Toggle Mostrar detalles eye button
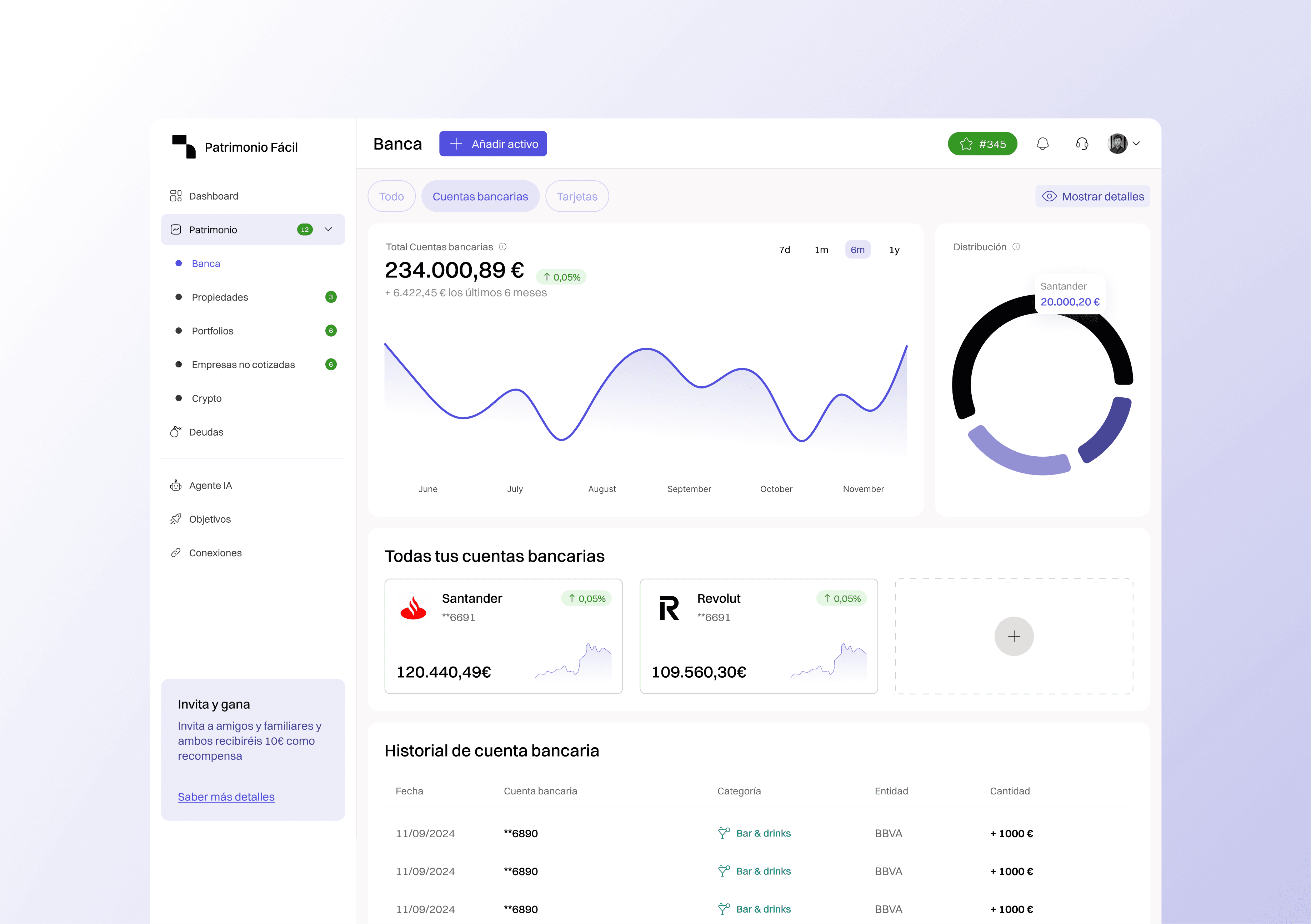This screenshot has height=924, width=1311. coord(1092,196)
